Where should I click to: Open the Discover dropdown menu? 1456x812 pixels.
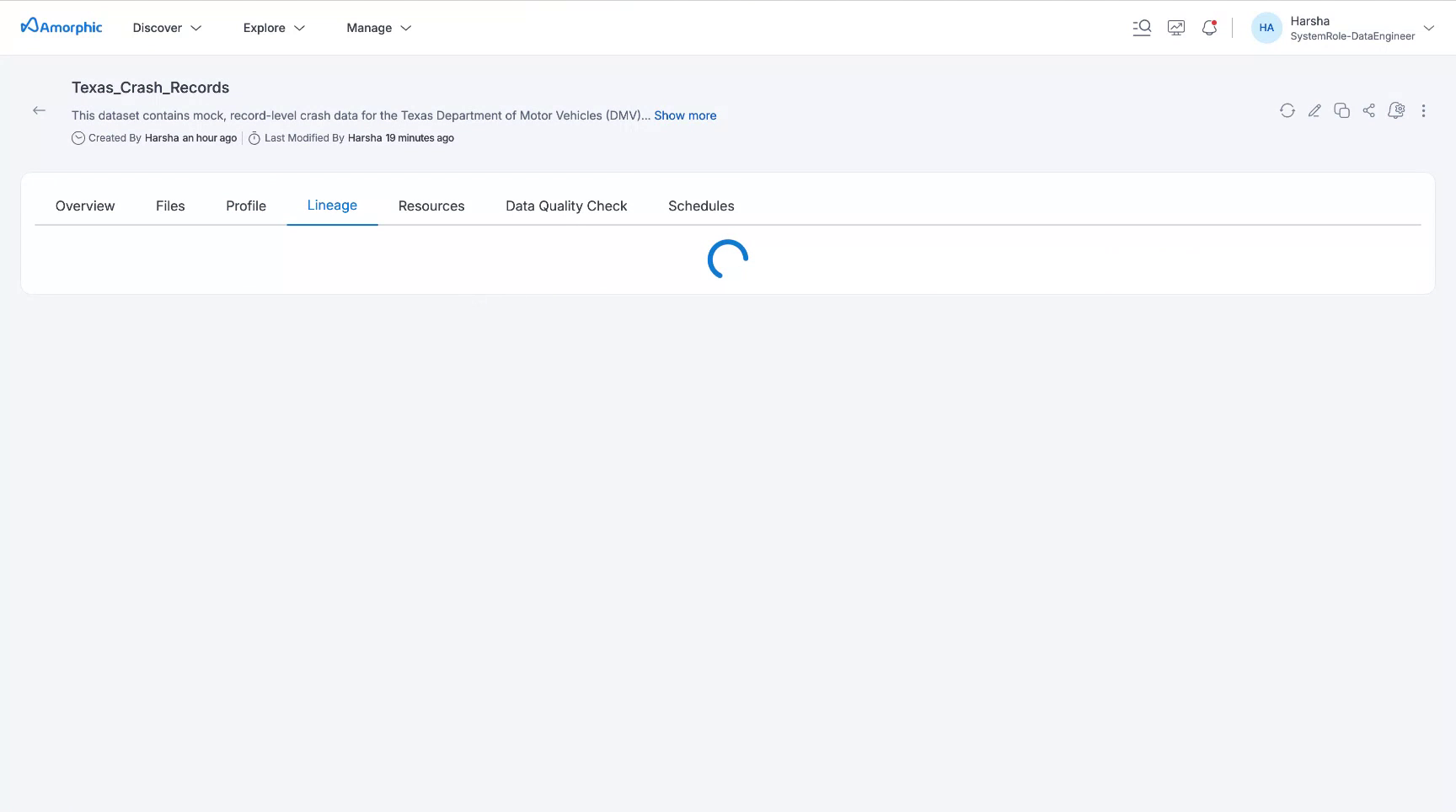(x=166, y=27)
